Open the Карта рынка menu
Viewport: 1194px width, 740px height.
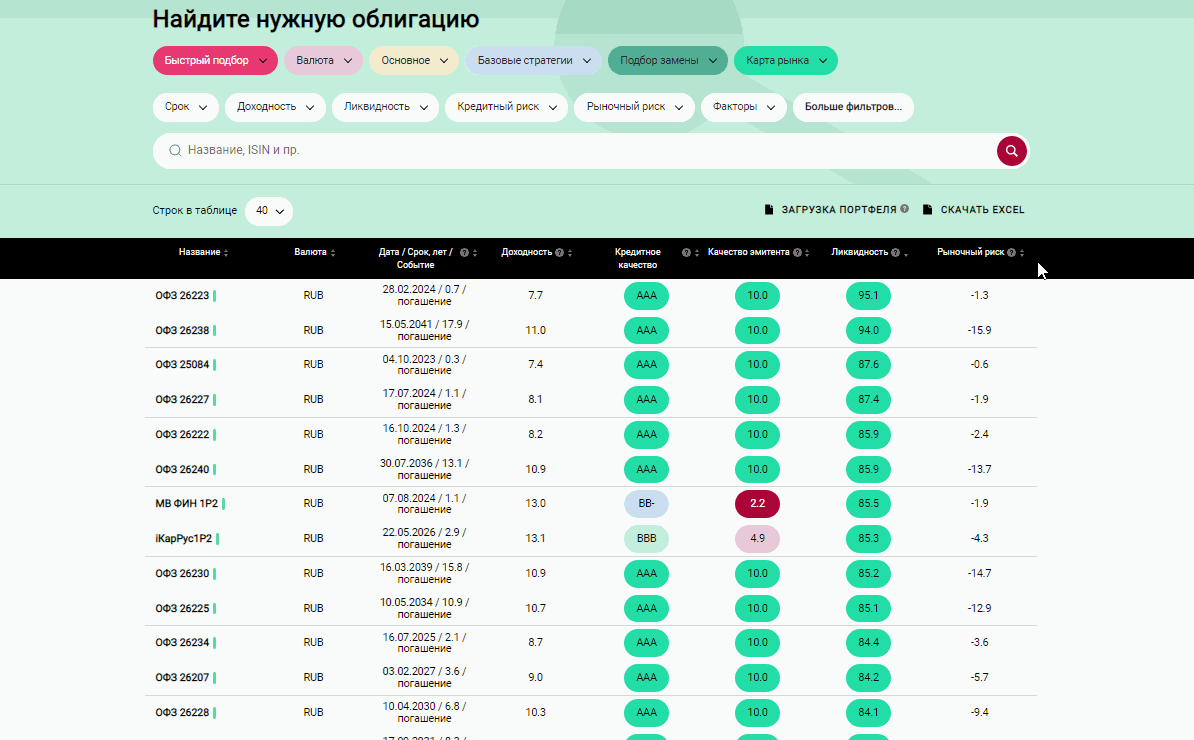(785, 61)
